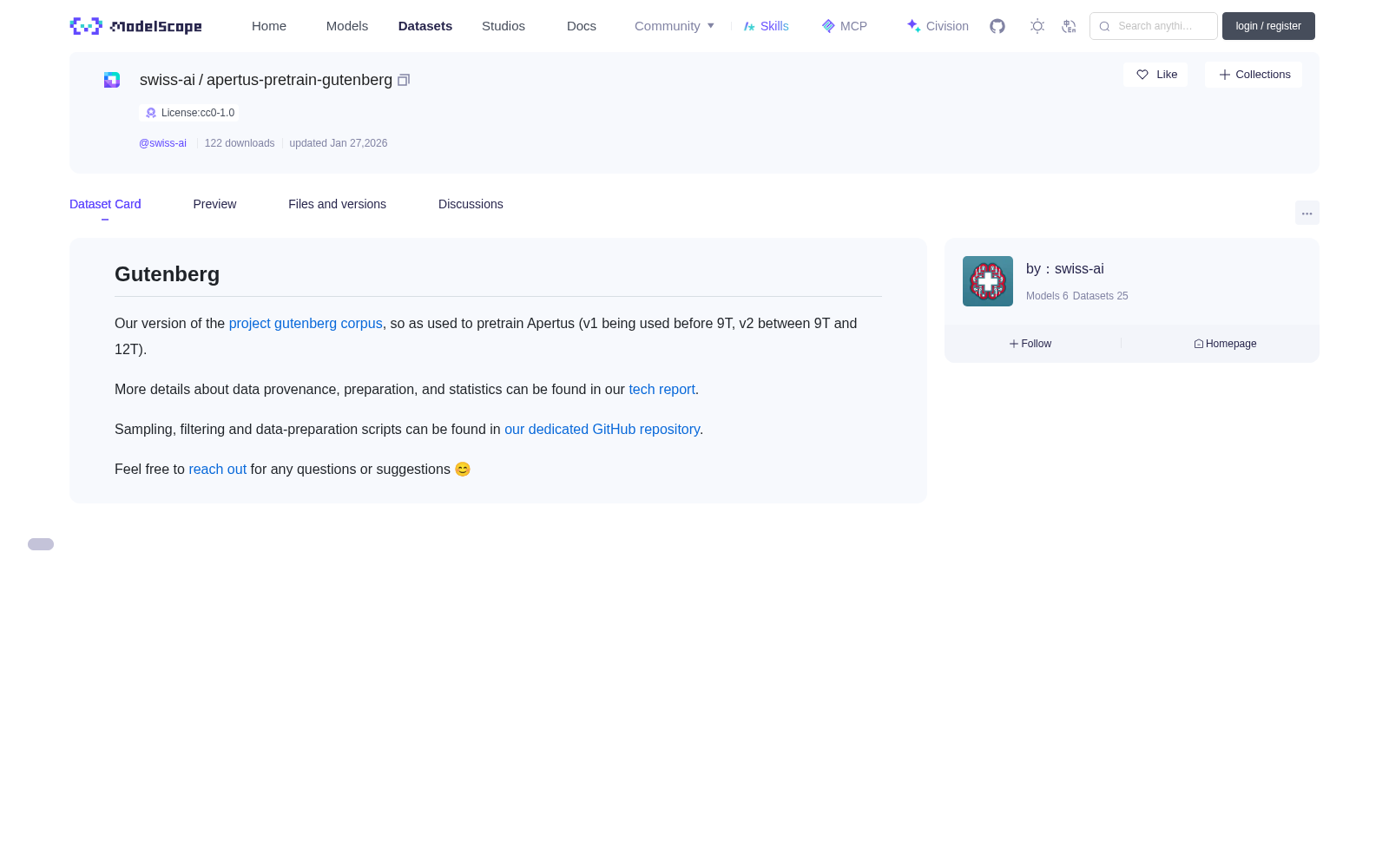The width and height of the screenshot is (1389, 868).
Task: Open the Docs menu item
Action: tap(582, 26)
